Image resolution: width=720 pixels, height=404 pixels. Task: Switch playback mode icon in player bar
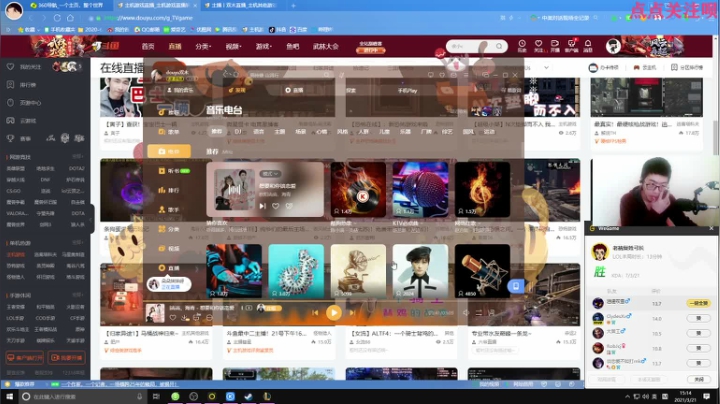478,312
